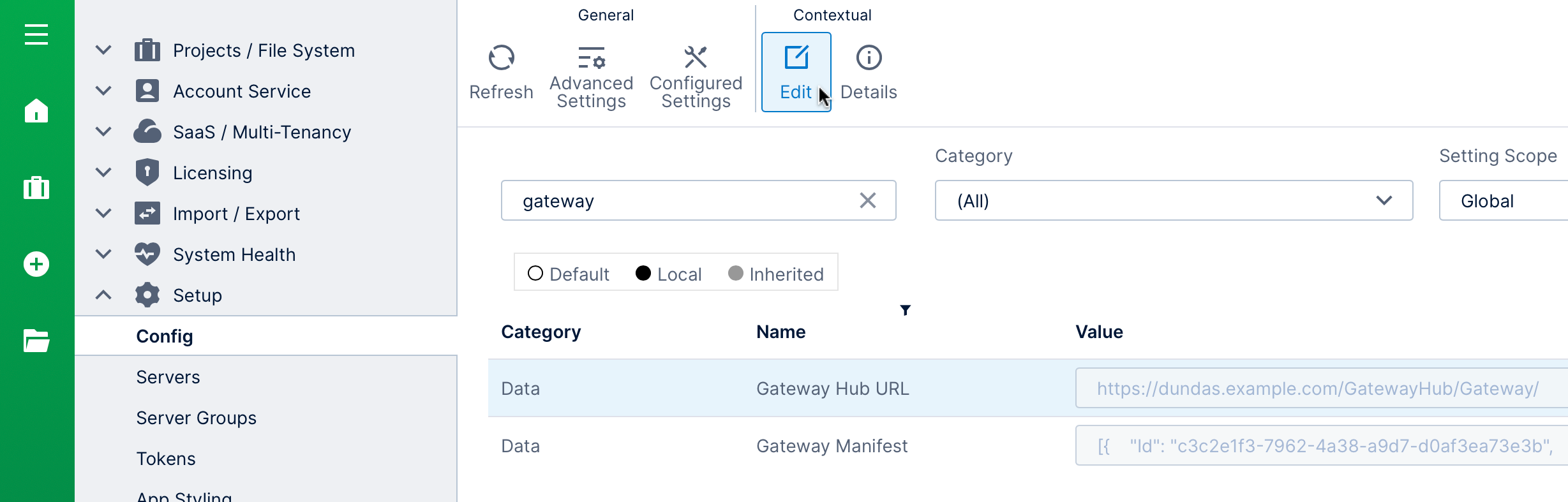Open Server Groups menu item
This screenshot has width=1568, height=502.
click(196, 418)
